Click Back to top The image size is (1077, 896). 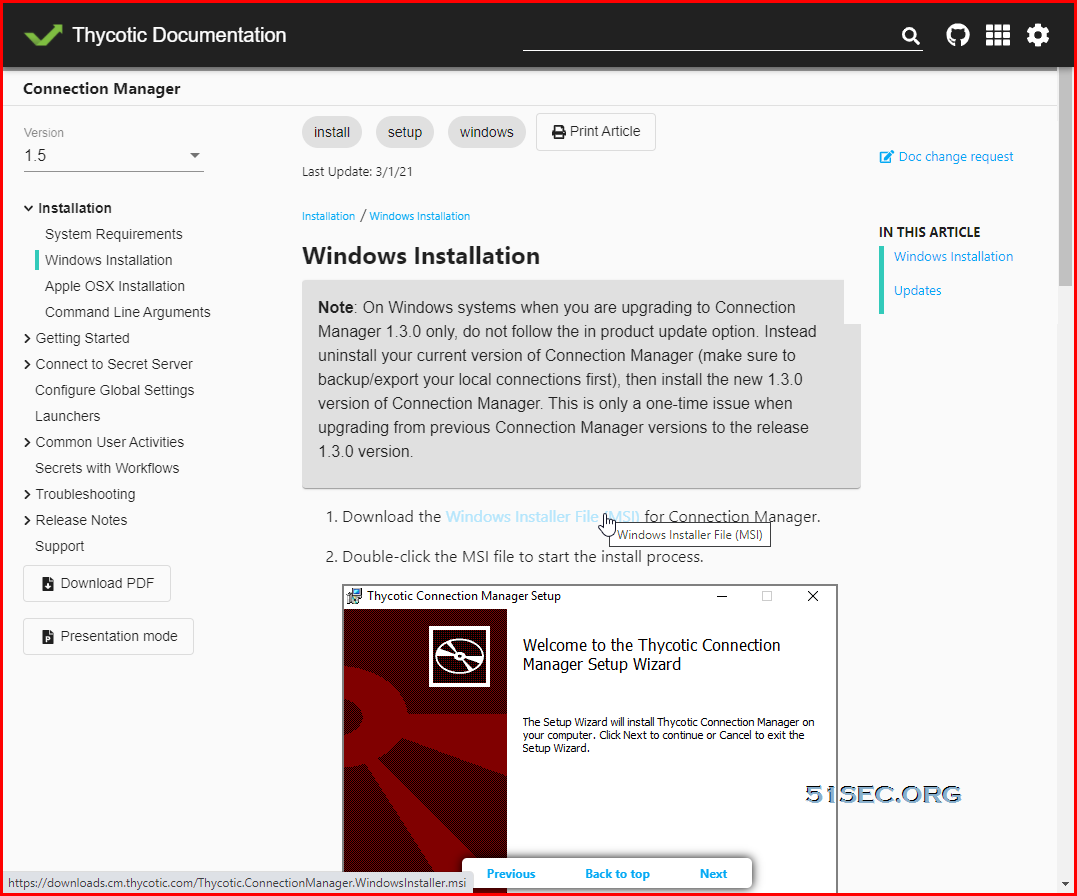click(617, 874)
